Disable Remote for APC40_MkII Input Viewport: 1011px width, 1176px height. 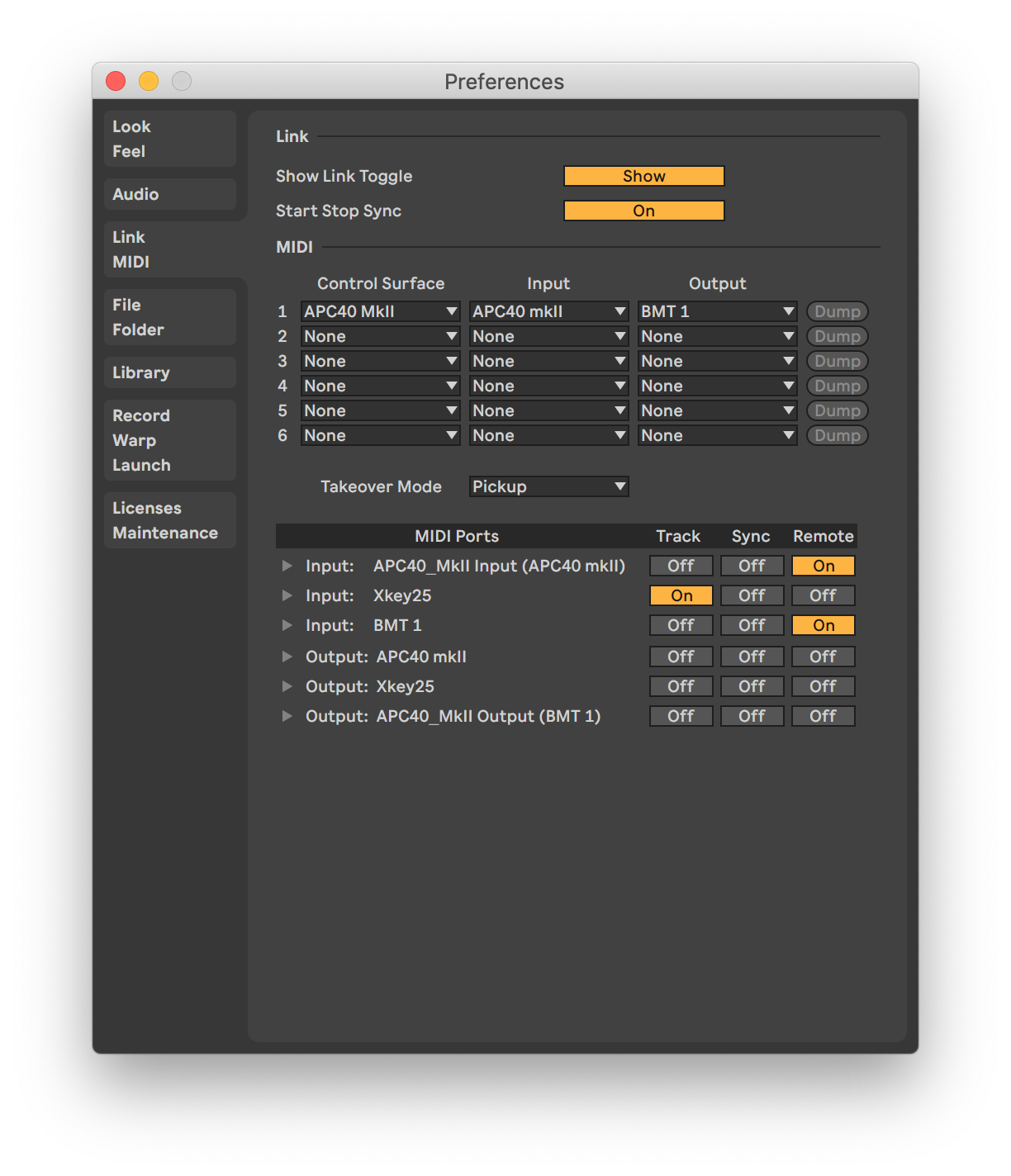click(823, 566)
